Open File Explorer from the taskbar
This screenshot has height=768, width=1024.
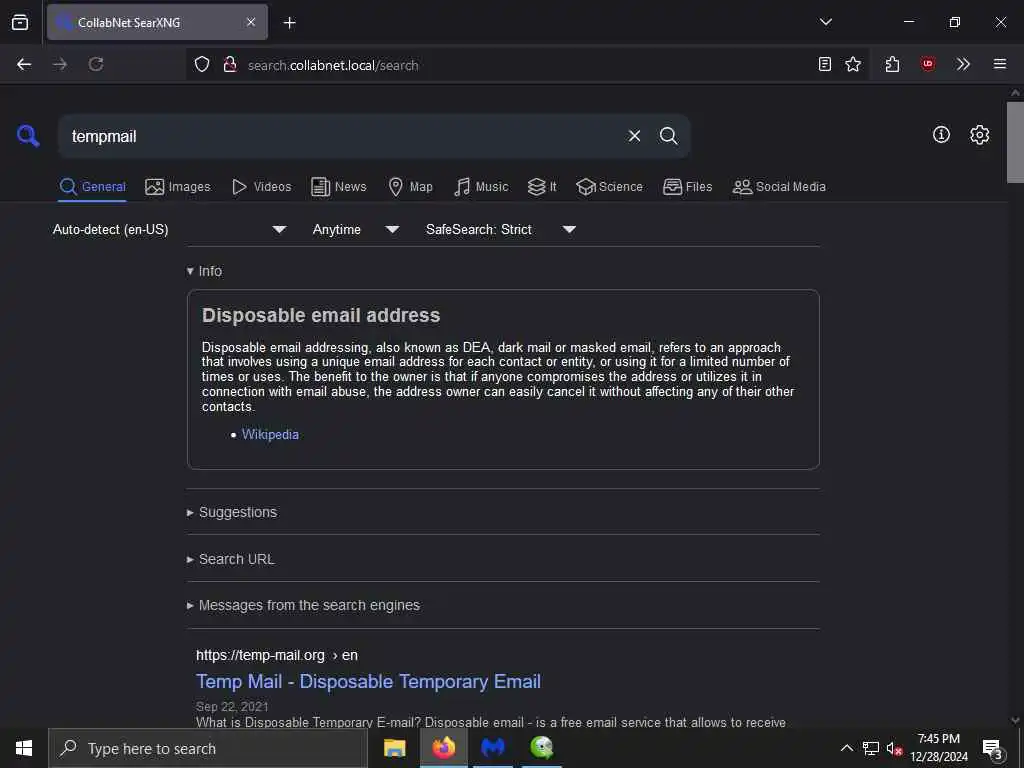tap(394, 748)
